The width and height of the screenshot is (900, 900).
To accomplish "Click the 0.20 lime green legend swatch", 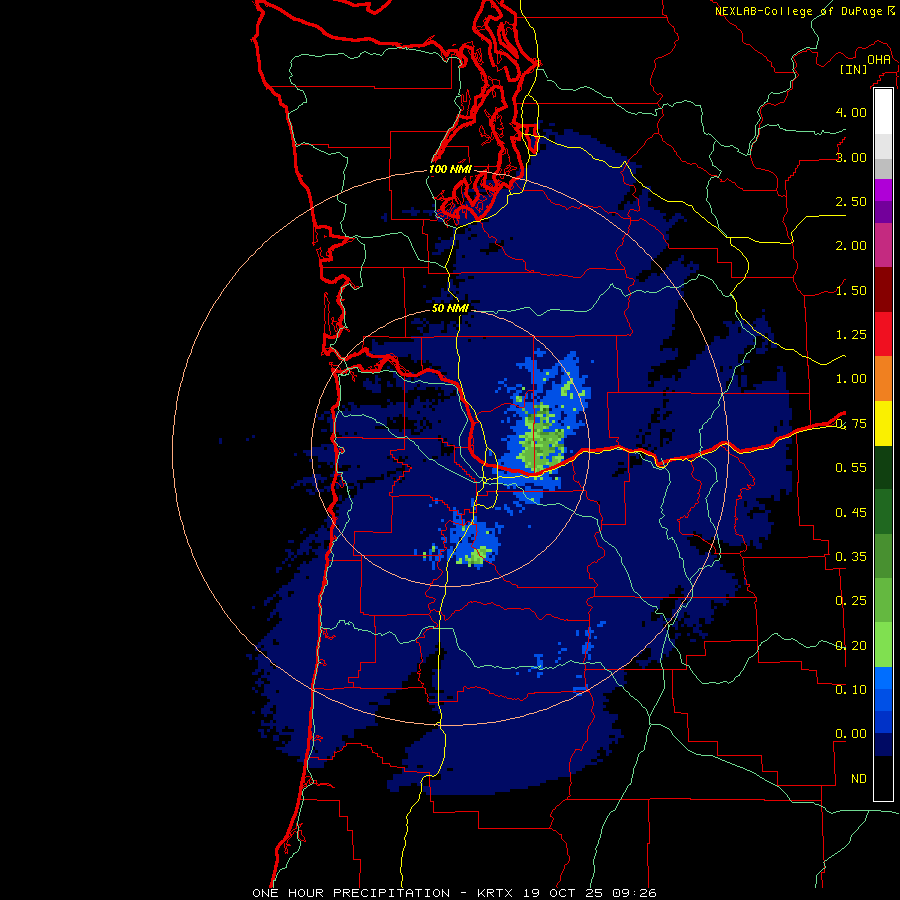I will click(x=883, y=645).
